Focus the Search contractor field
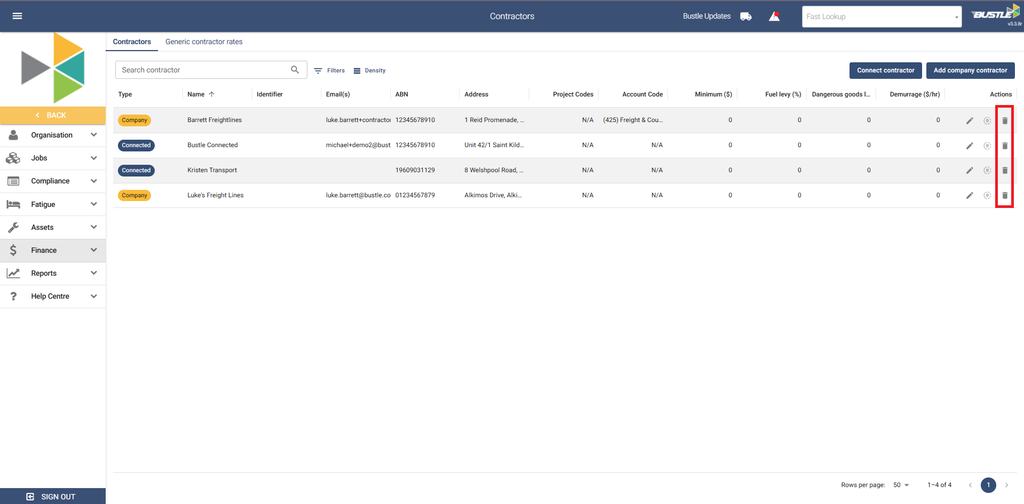 211,70
